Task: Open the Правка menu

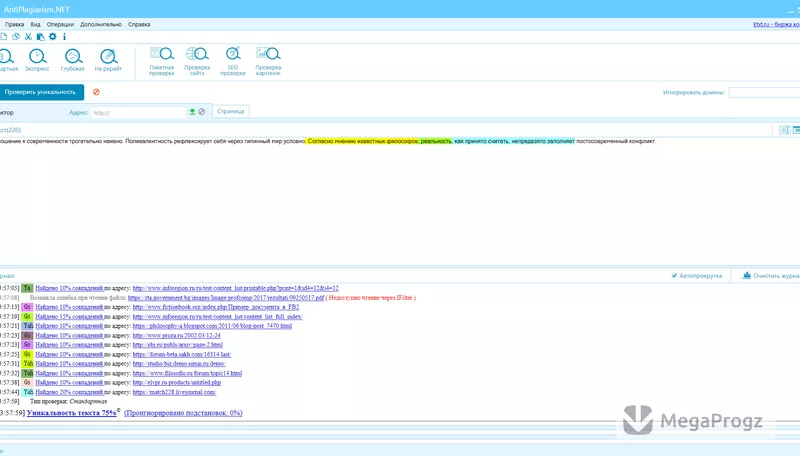Action: click(14, 24)
